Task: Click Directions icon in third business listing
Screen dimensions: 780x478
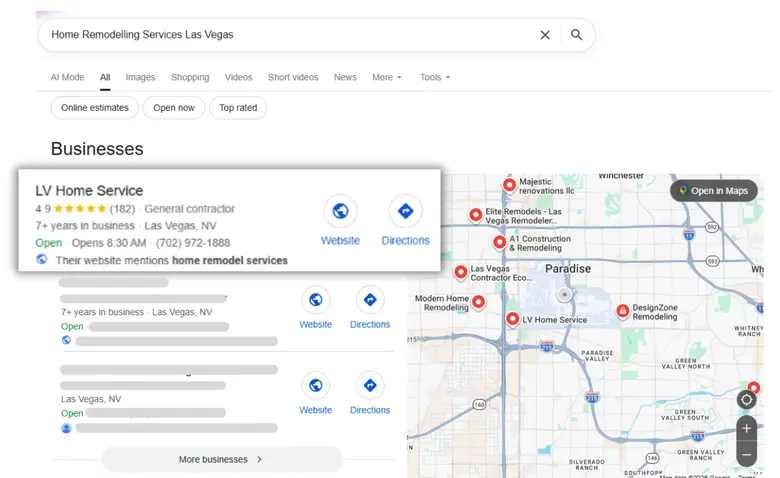Action: (x=370, y=385)
